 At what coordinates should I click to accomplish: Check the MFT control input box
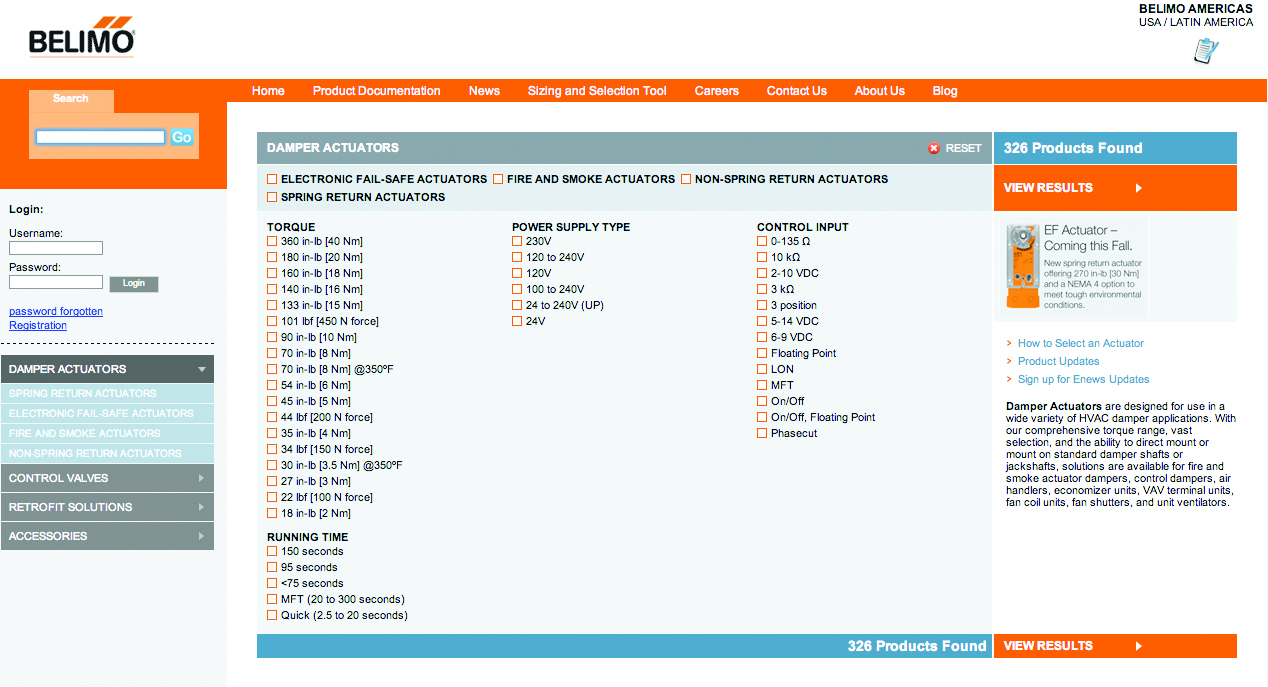(762, 385)
